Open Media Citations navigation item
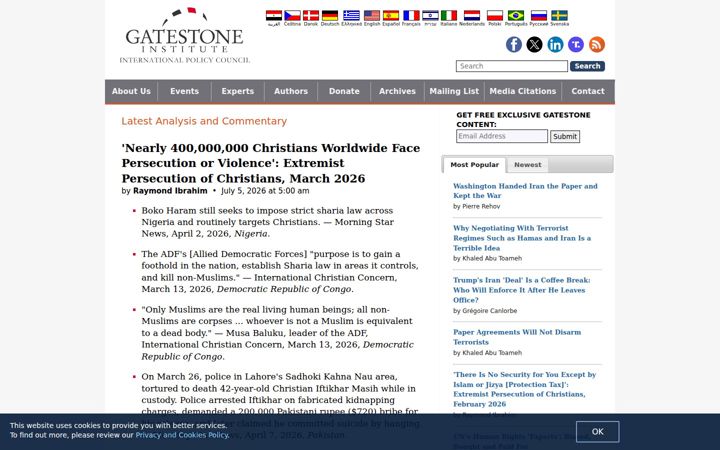720x450 pixels. pos(523,91)
